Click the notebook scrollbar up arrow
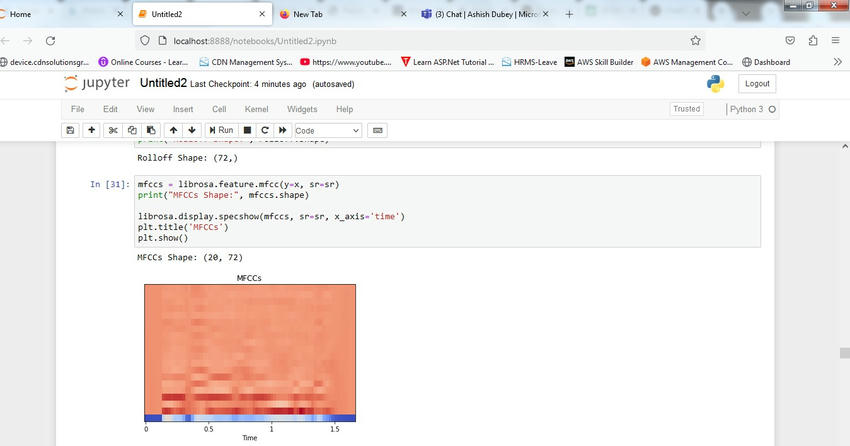 click(x=845, y=147)
